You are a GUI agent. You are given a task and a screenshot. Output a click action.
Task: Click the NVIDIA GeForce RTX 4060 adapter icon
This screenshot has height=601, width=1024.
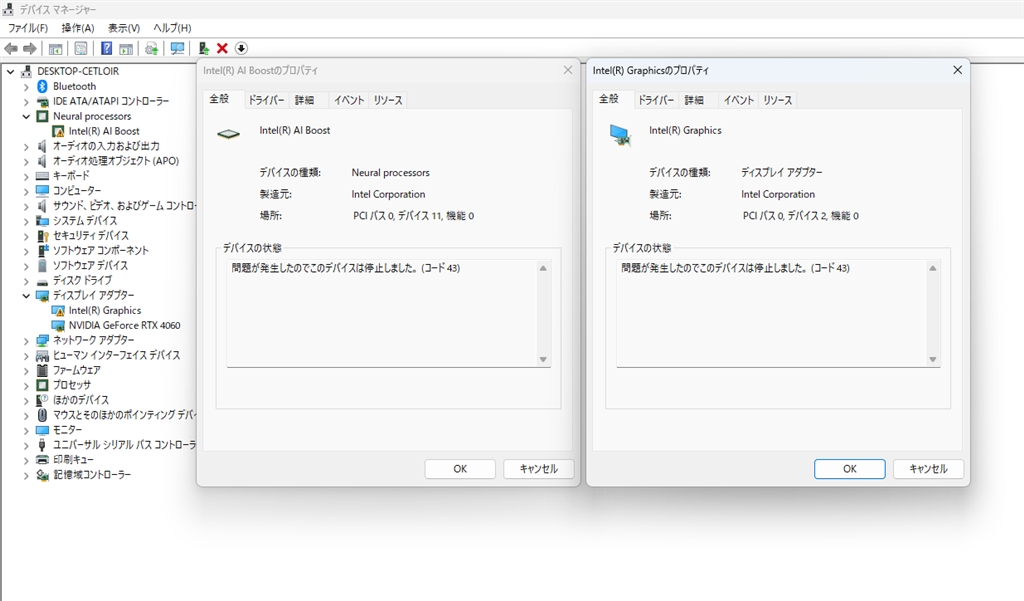pyautogui.click(x=58, y=325)
